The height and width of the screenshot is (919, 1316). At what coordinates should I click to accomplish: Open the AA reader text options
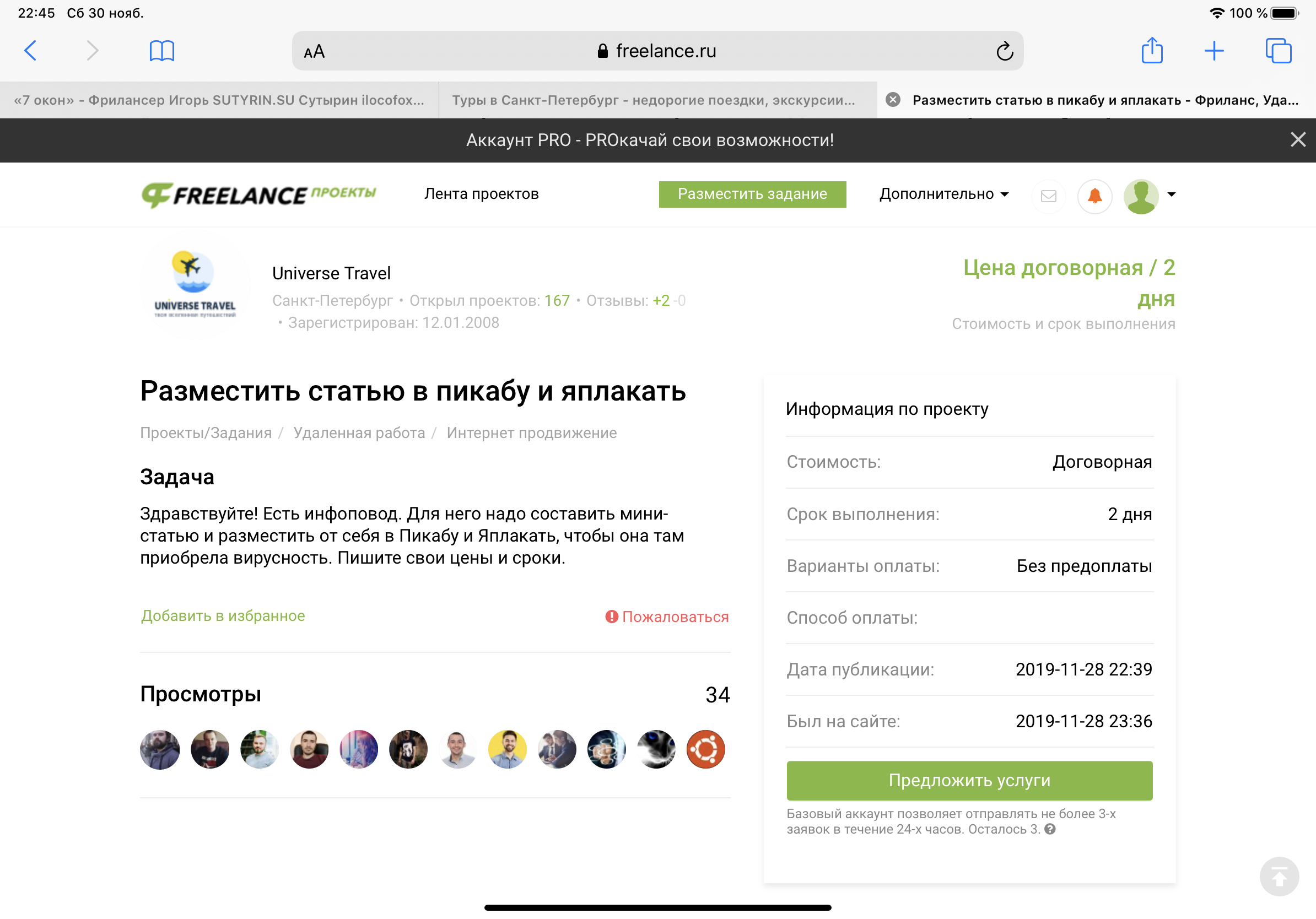click(314, 52)
